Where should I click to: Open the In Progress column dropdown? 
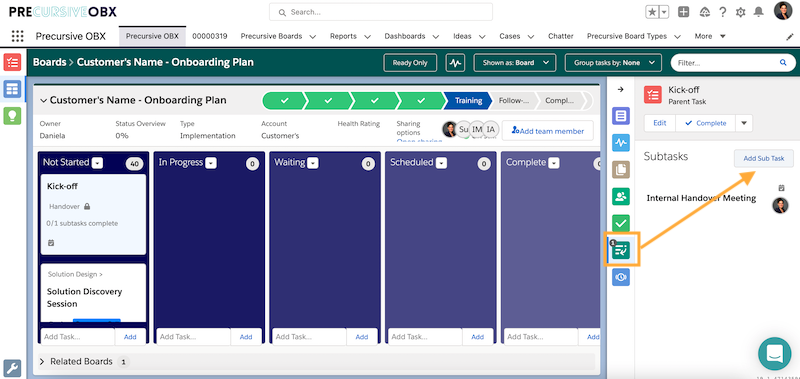pyautogui.click(x=211, y=163)
